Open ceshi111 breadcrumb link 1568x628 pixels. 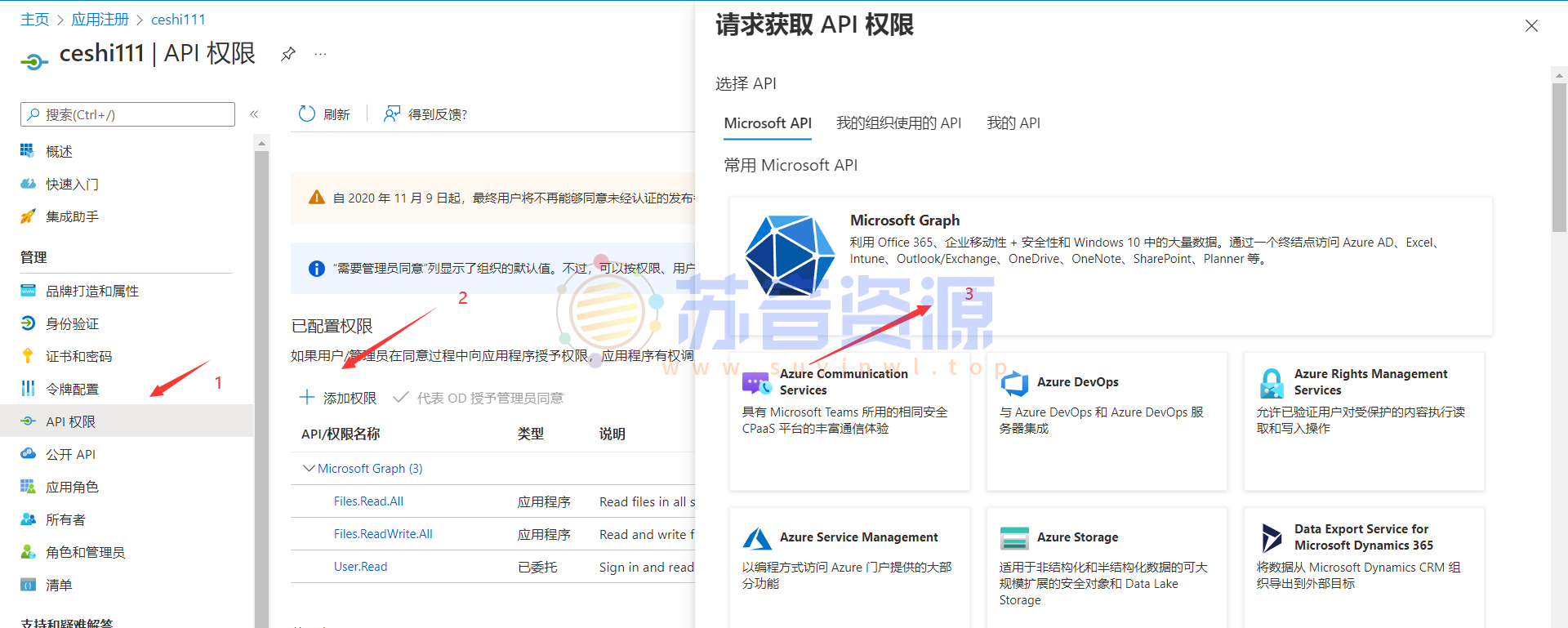click(178, 20)
